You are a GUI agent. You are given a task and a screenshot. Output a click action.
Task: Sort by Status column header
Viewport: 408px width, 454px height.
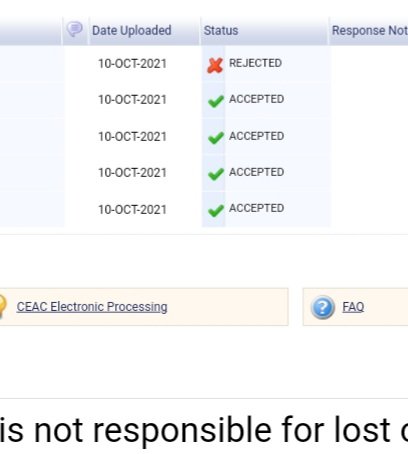coord(221,30)
